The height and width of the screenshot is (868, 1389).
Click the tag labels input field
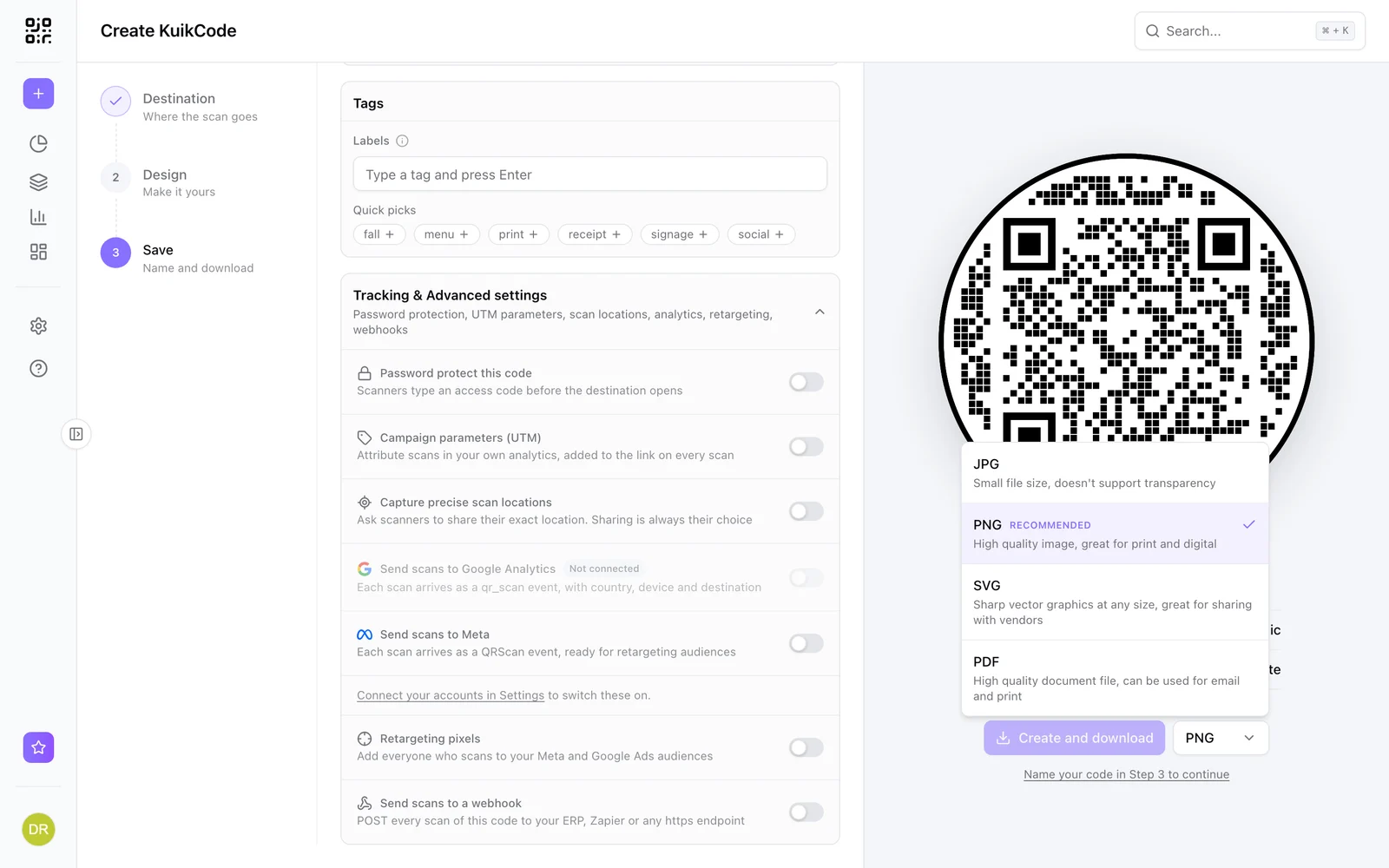pos(590,174)
